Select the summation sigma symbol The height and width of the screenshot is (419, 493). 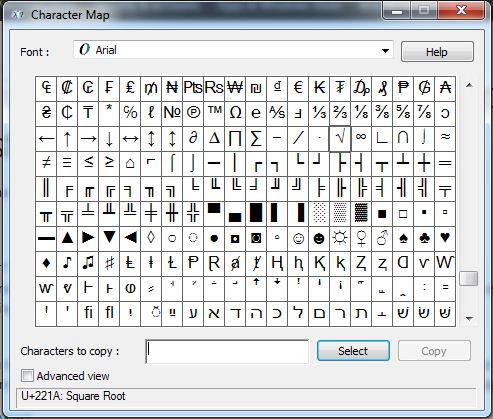pyautogui.click(x=256, y=139)
